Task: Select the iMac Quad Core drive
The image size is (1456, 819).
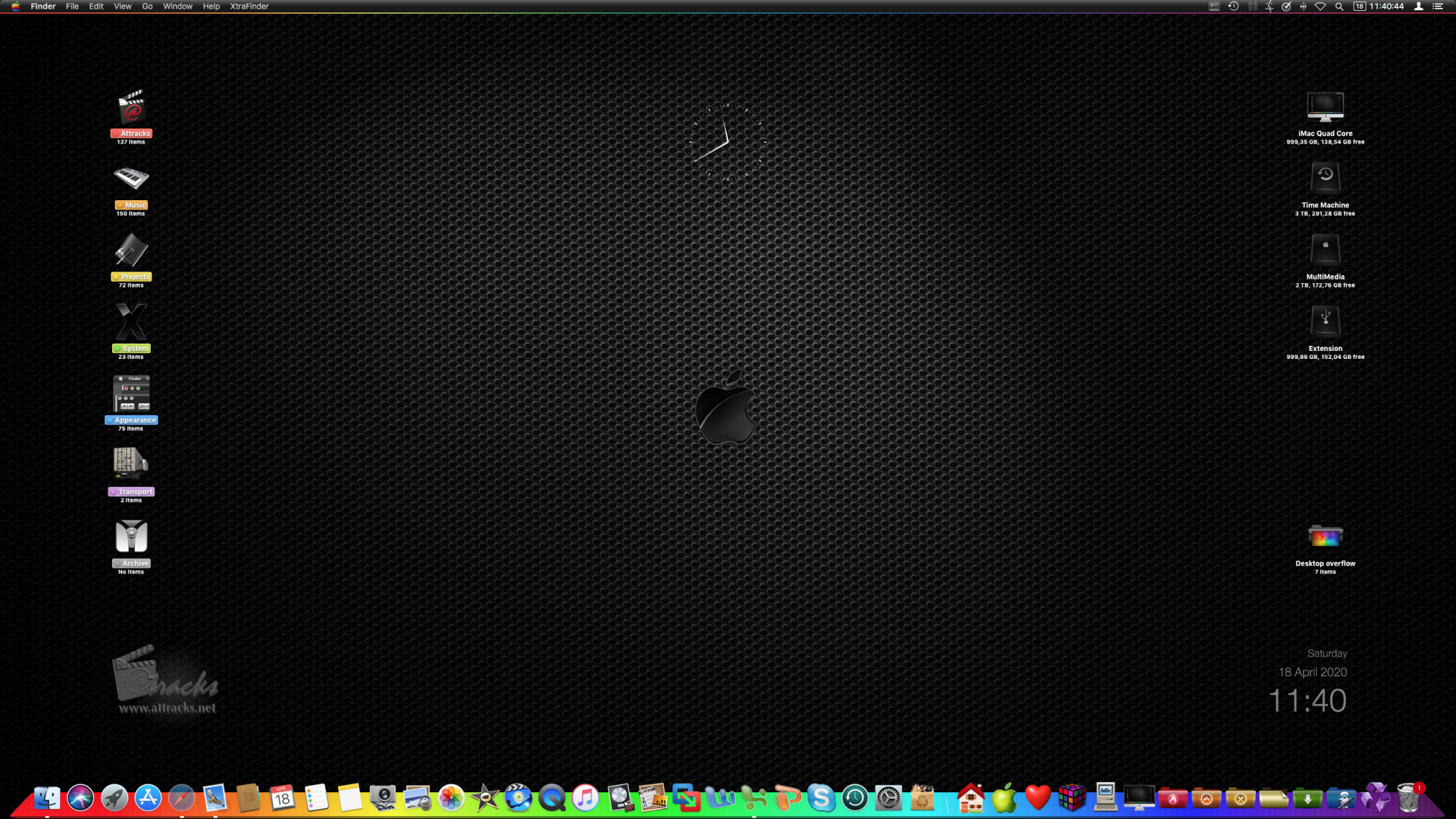Action: 1325,107
